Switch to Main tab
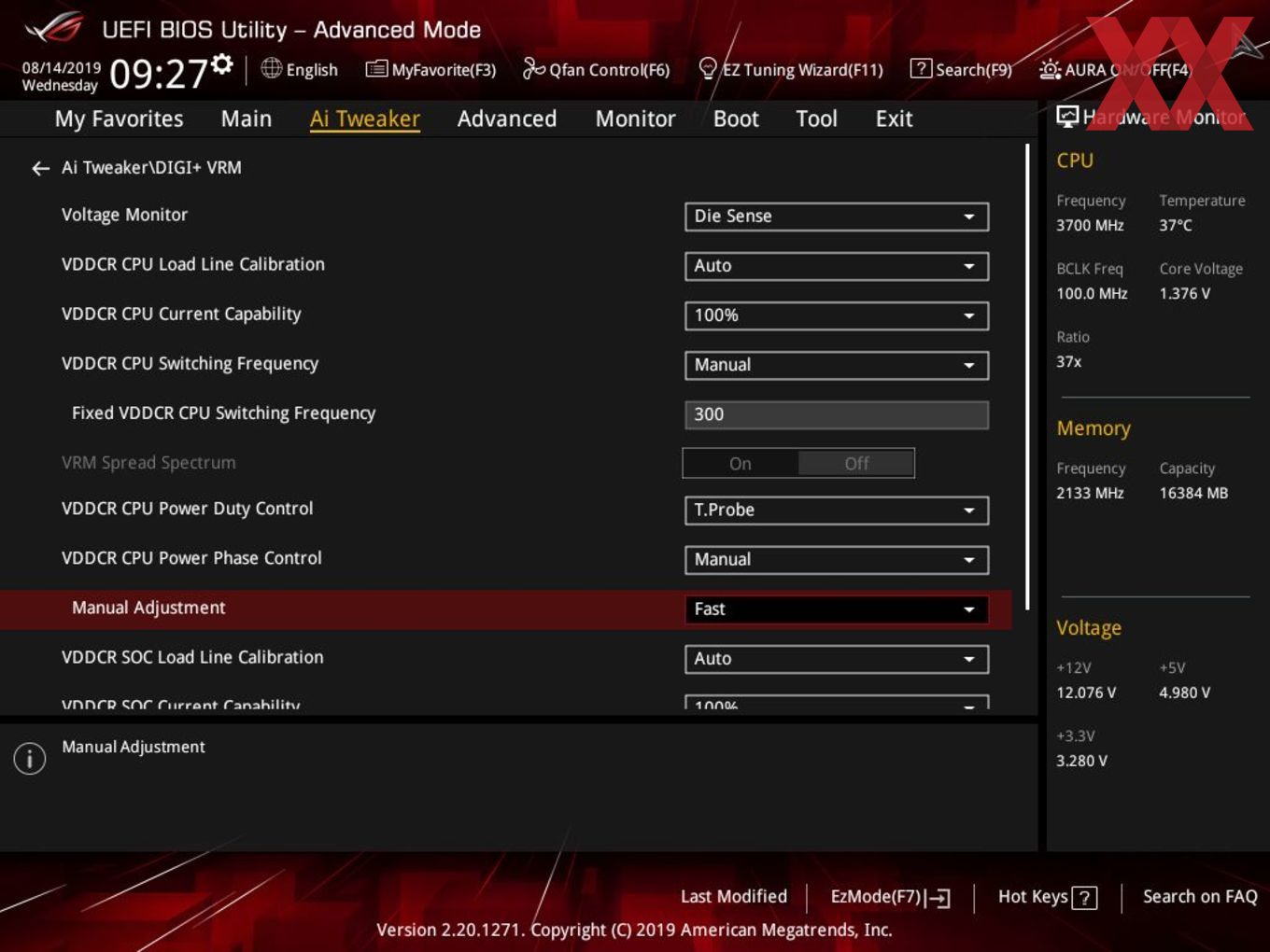The width and height of the screenshot is (1270, 952). (x=247, y=119)
